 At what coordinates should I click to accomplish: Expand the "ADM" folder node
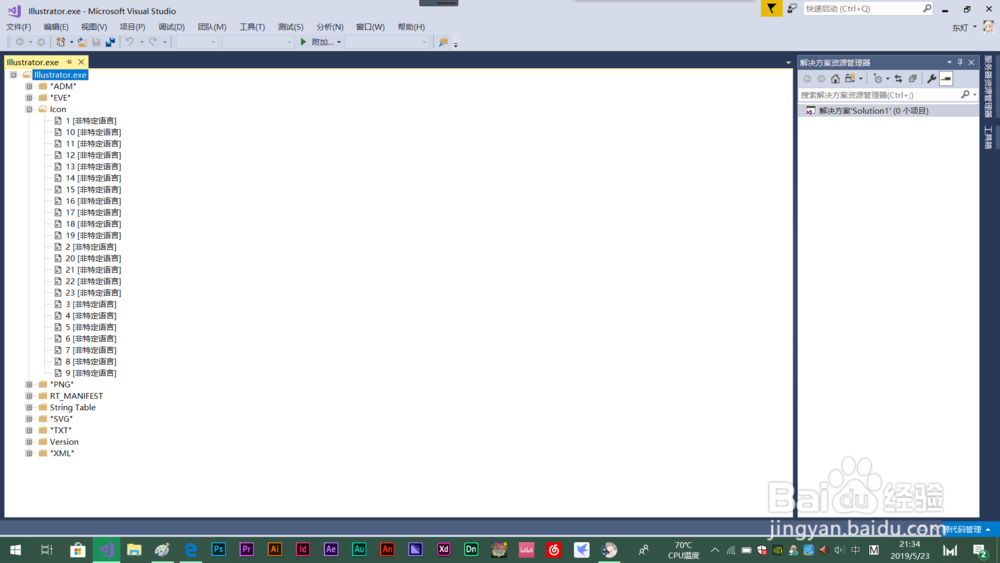(29, 86)
